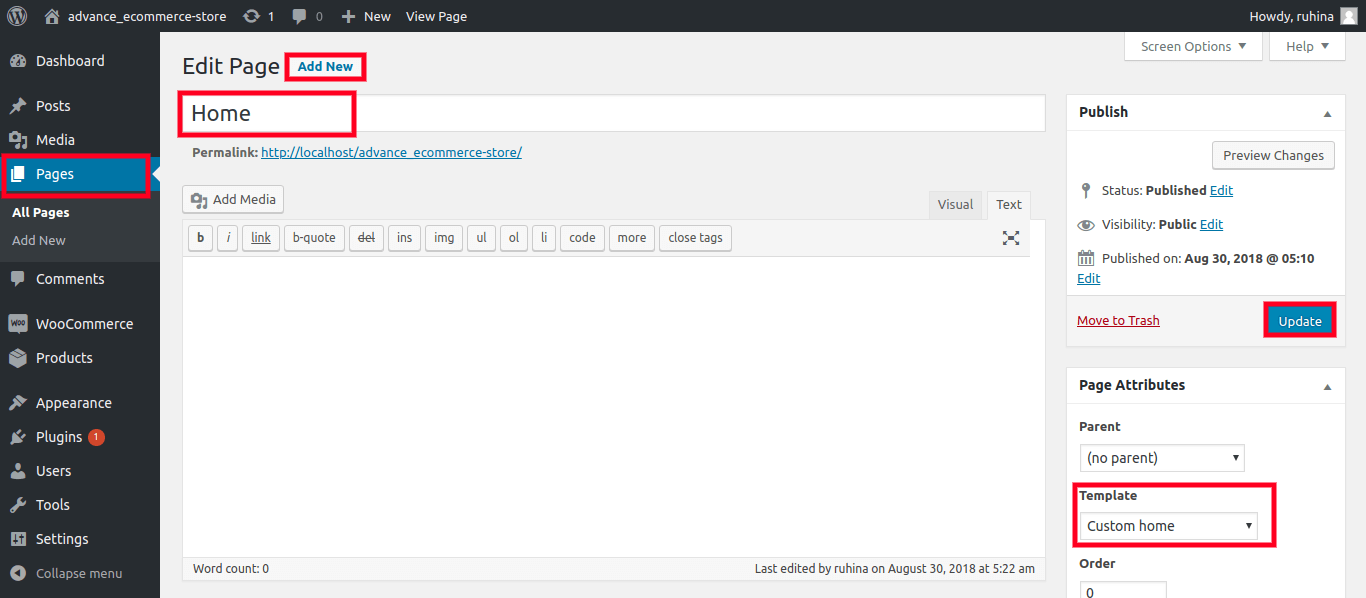Click the b-quote formatting button
Screen dimensions: 1366x598
(314, 238)
